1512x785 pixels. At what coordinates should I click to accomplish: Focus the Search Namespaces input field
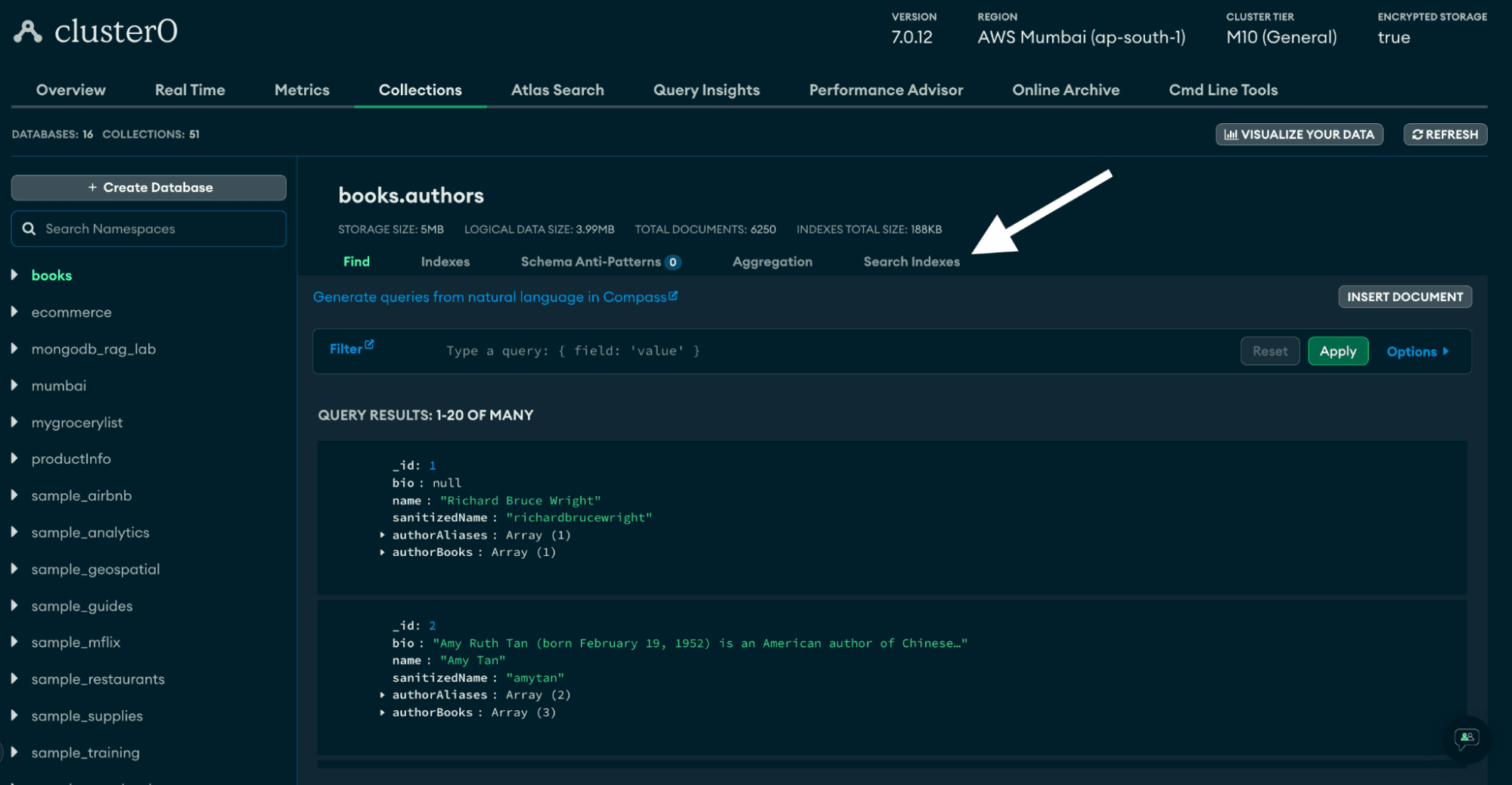pyautogui.click(x=159, y=228)
